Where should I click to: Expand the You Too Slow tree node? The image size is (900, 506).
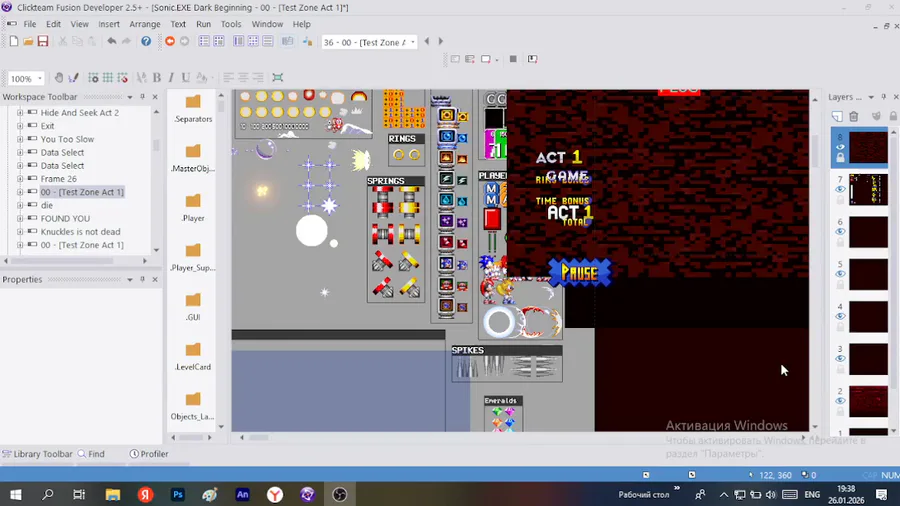(20, 139)
